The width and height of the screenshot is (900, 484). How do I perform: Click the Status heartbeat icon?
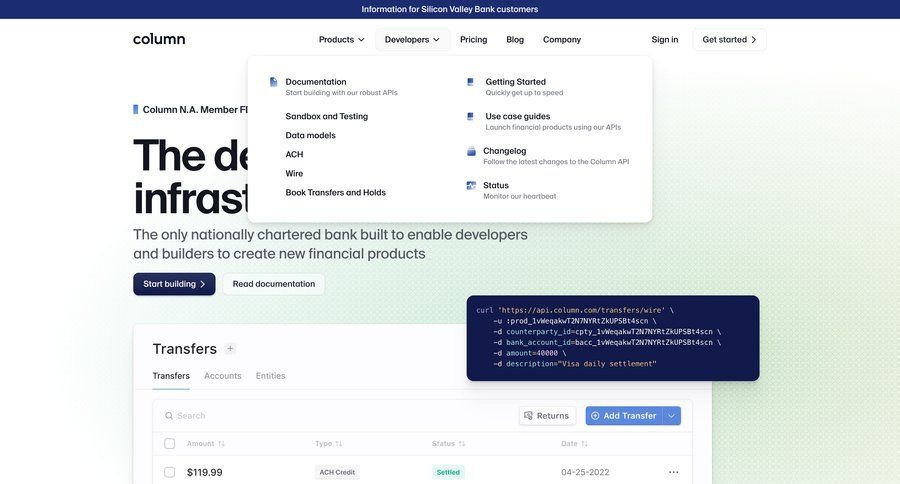[471, 185]
